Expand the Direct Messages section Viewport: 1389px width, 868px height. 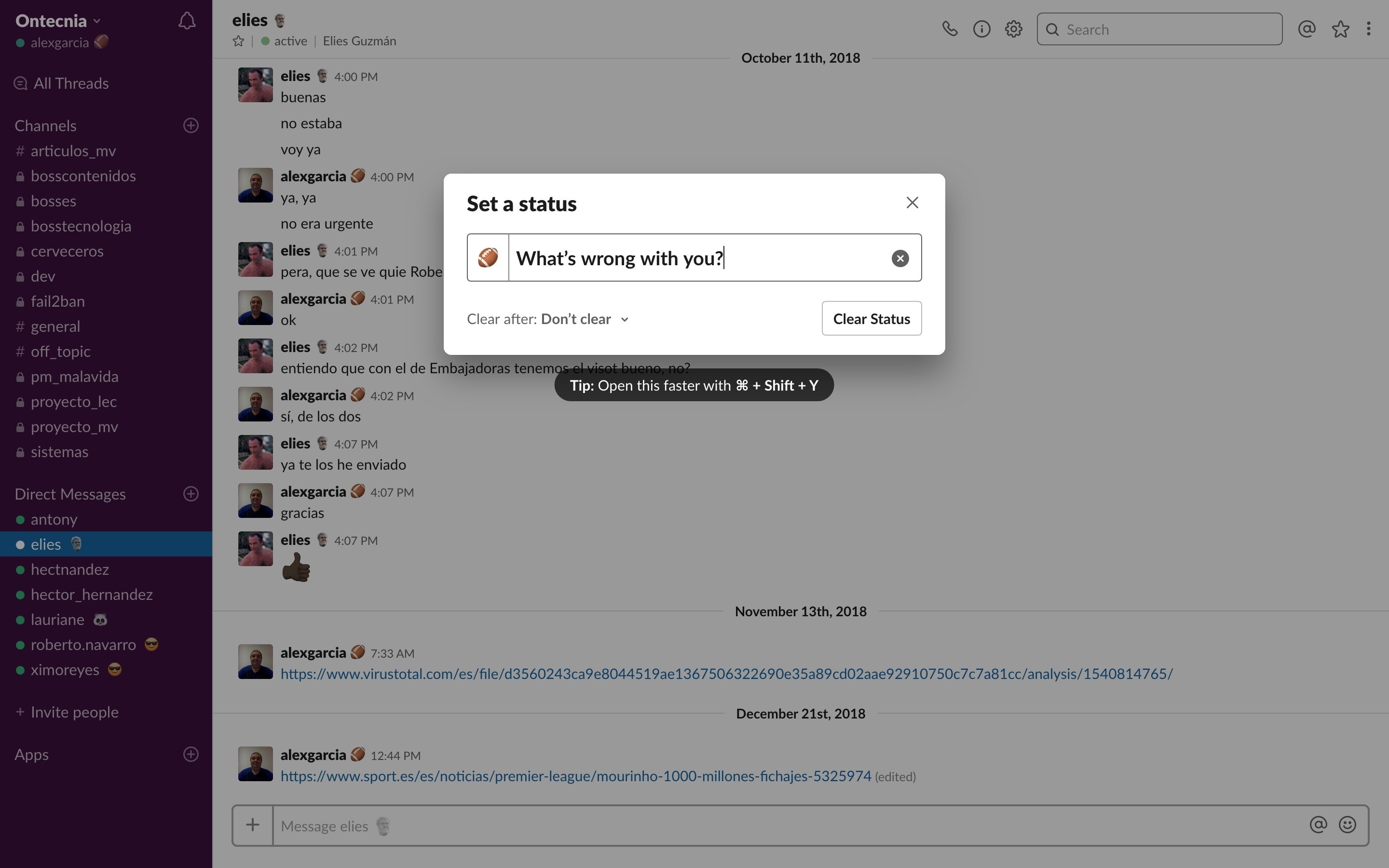pos(70,494)
